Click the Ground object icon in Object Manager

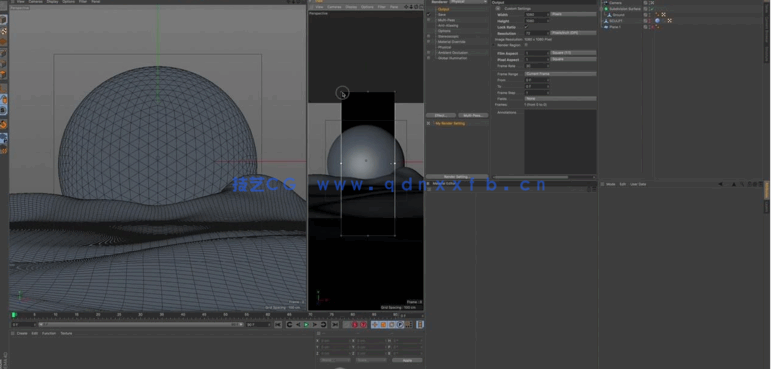[x=608, y=15]
